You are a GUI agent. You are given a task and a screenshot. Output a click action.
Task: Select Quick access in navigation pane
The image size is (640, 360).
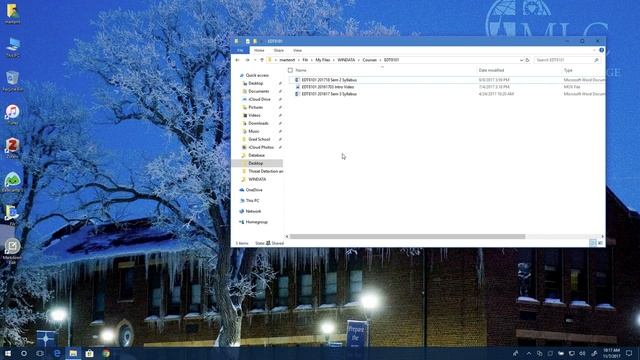[x=257, y=76]
